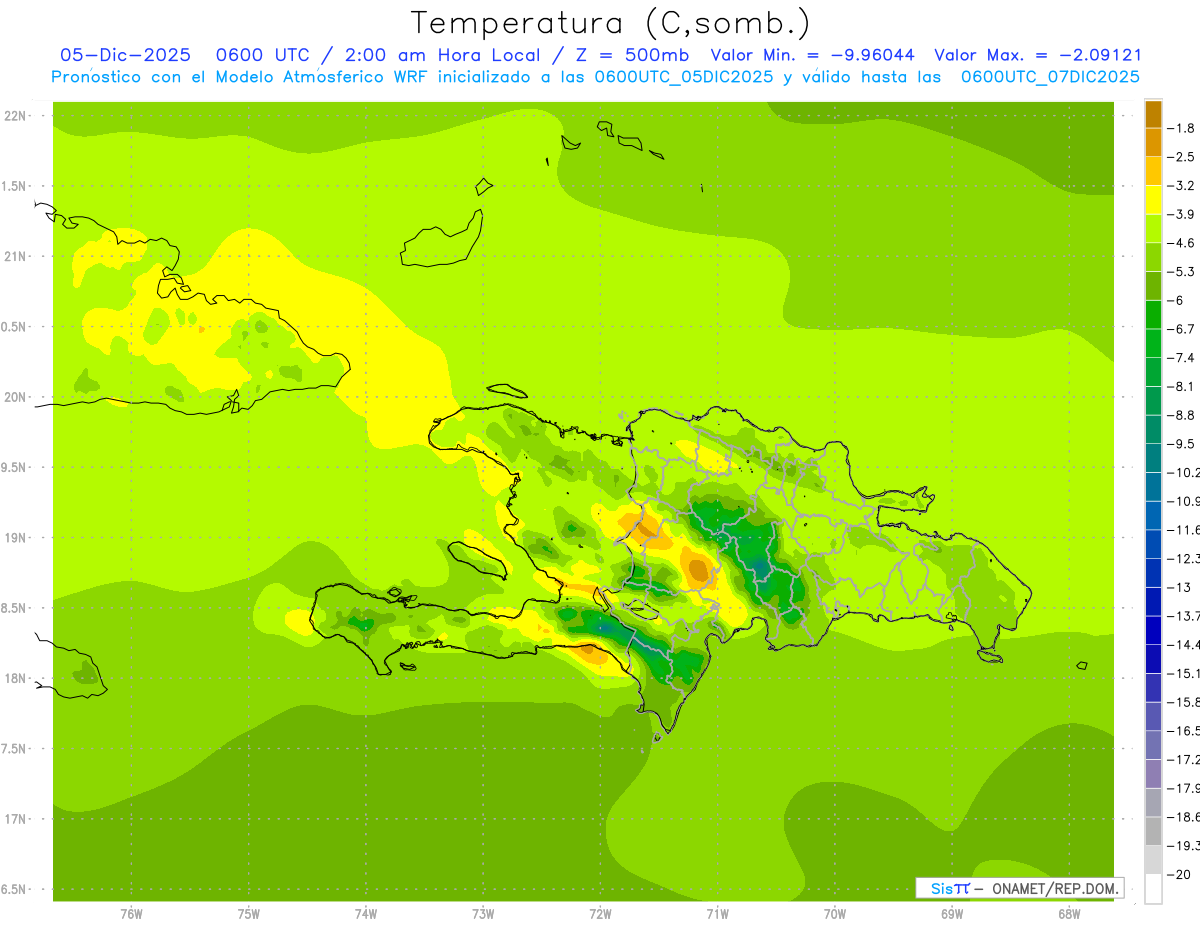Image resolution: width=1200 pixels, height=927 pixels.
Task: Click the -5.3 legend value
Action: click(x=1182, y=271)
